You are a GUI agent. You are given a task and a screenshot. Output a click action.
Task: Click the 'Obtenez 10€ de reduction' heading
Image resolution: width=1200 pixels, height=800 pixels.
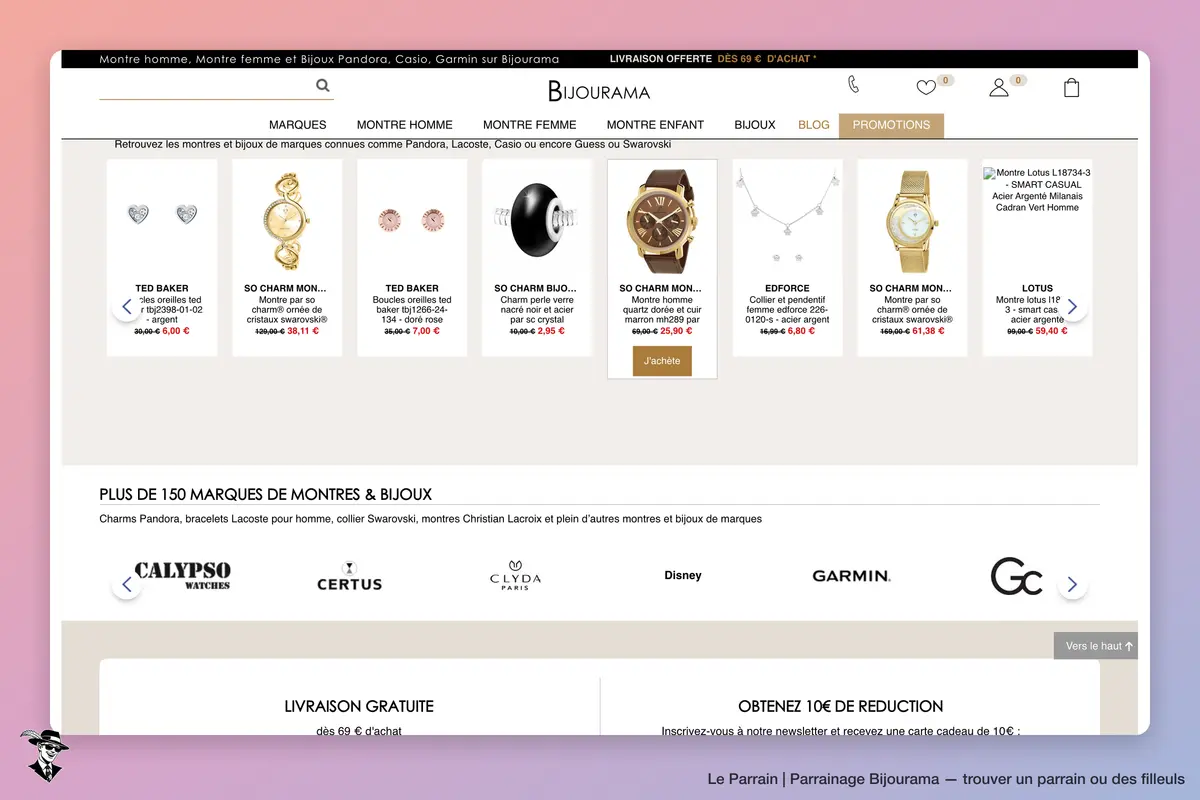pyautogui.click(x=840, y=706)
